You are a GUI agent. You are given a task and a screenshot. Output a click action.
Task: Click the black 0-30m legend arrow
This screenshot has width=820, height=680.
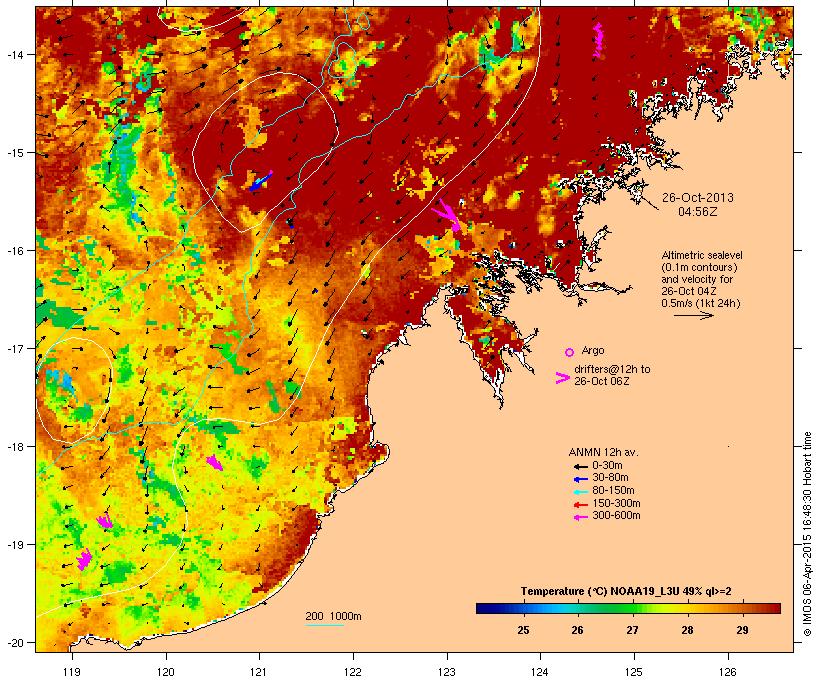581,466
